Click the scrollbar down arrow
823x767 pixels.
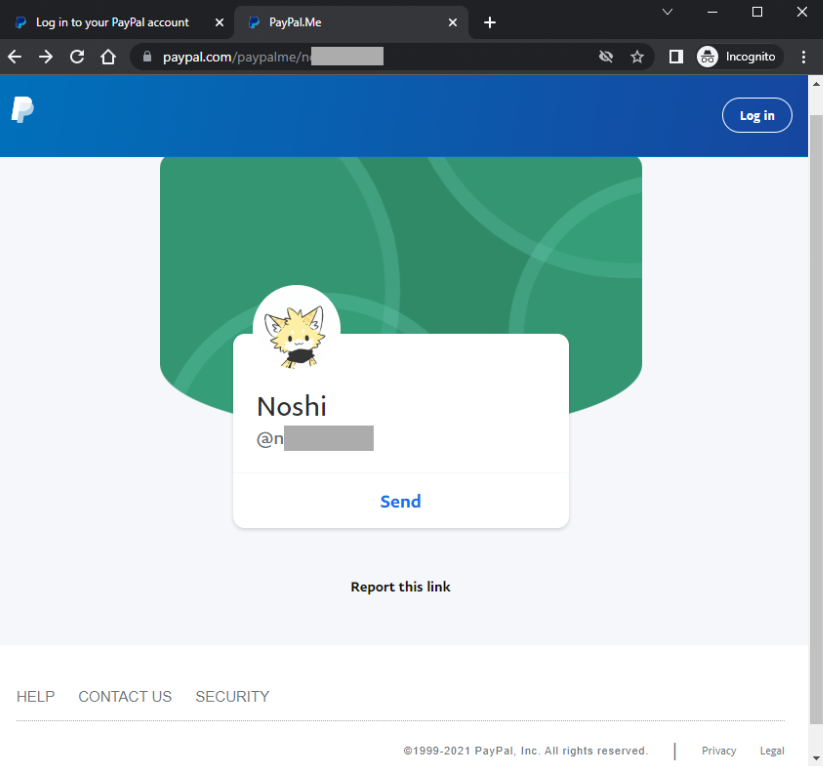[816, 759]
